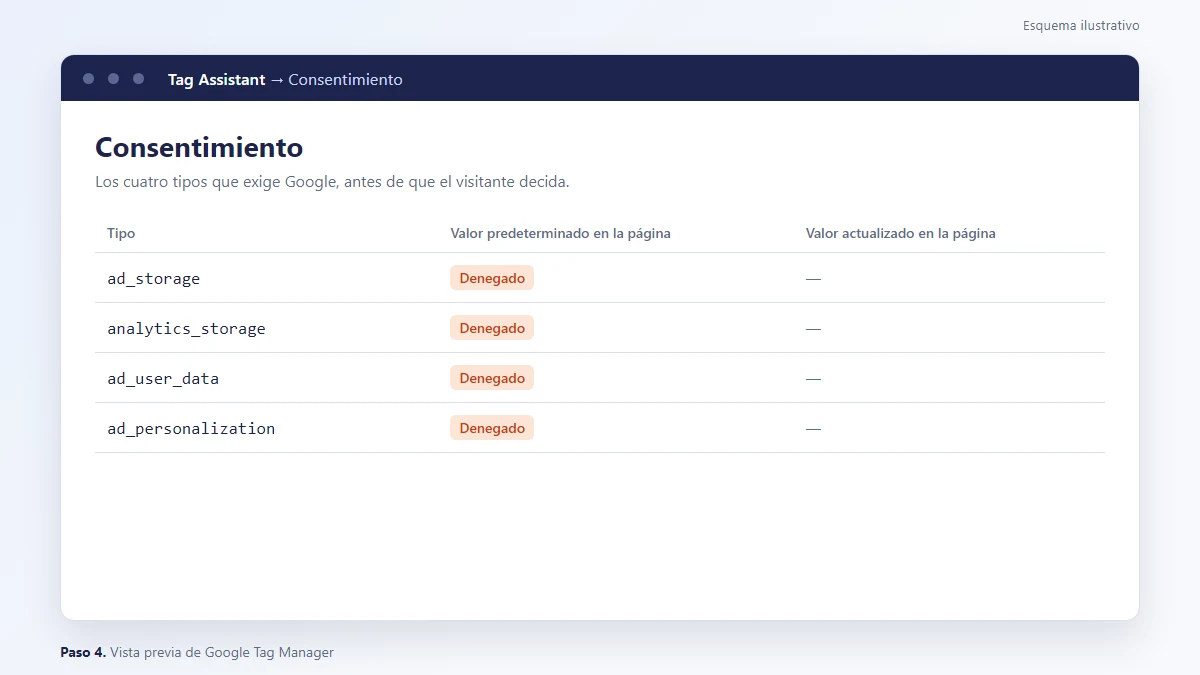Select the analytics_storage row label
This screenshot has width=1200, height=675.
[x=187, y=329]
